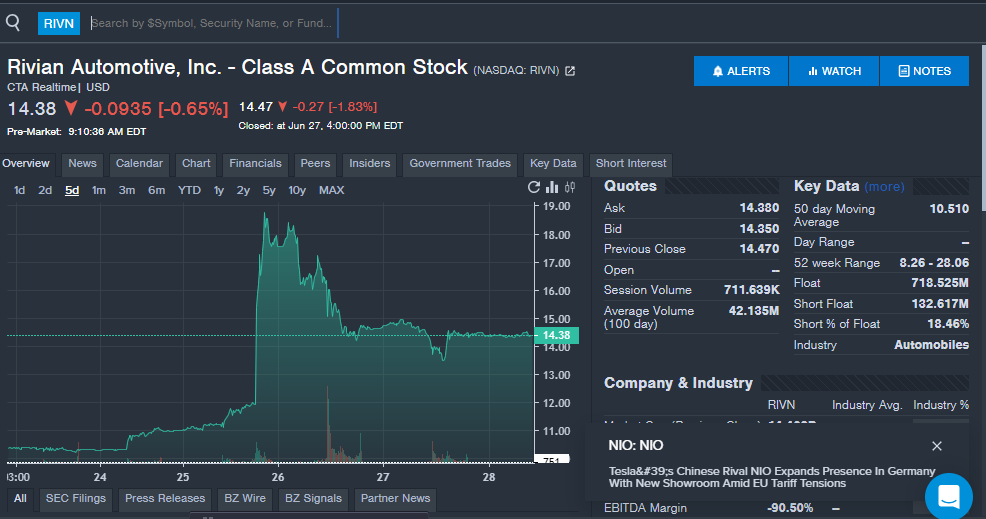
Task: Click the Short % of Float value 18.46%
Action: [948, 324]
